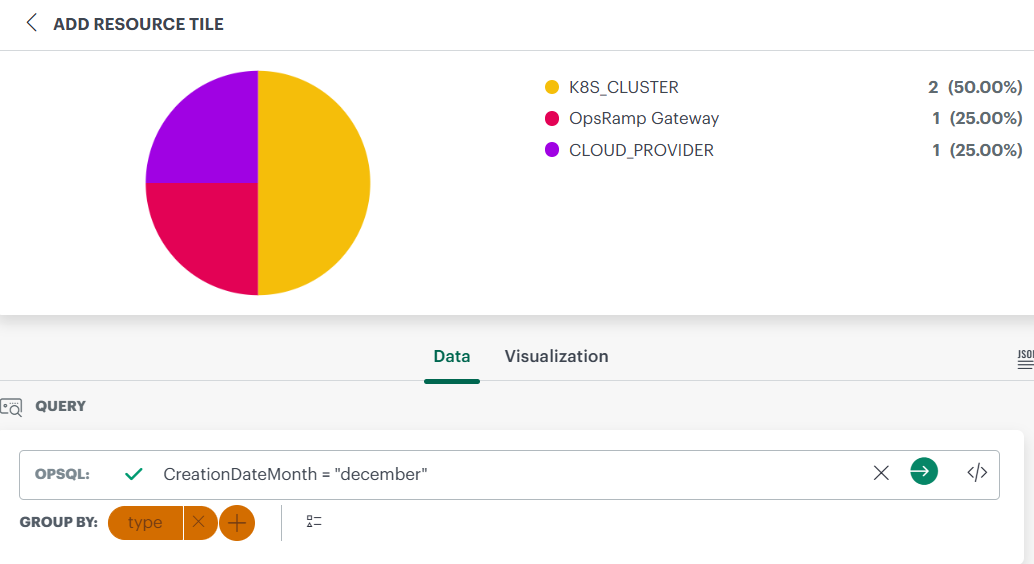Select the K8S_CLUSTER legend label
Viewport: 1034px width, 564px height.
(x=624, y=87)
